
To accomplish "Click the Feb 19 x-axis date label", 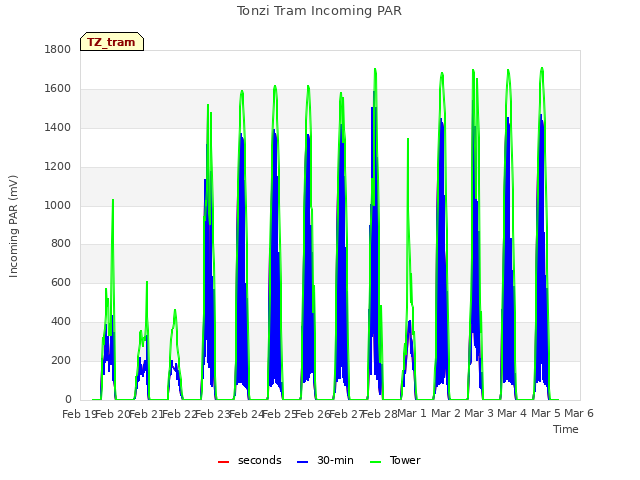I will tap(78, 414).
